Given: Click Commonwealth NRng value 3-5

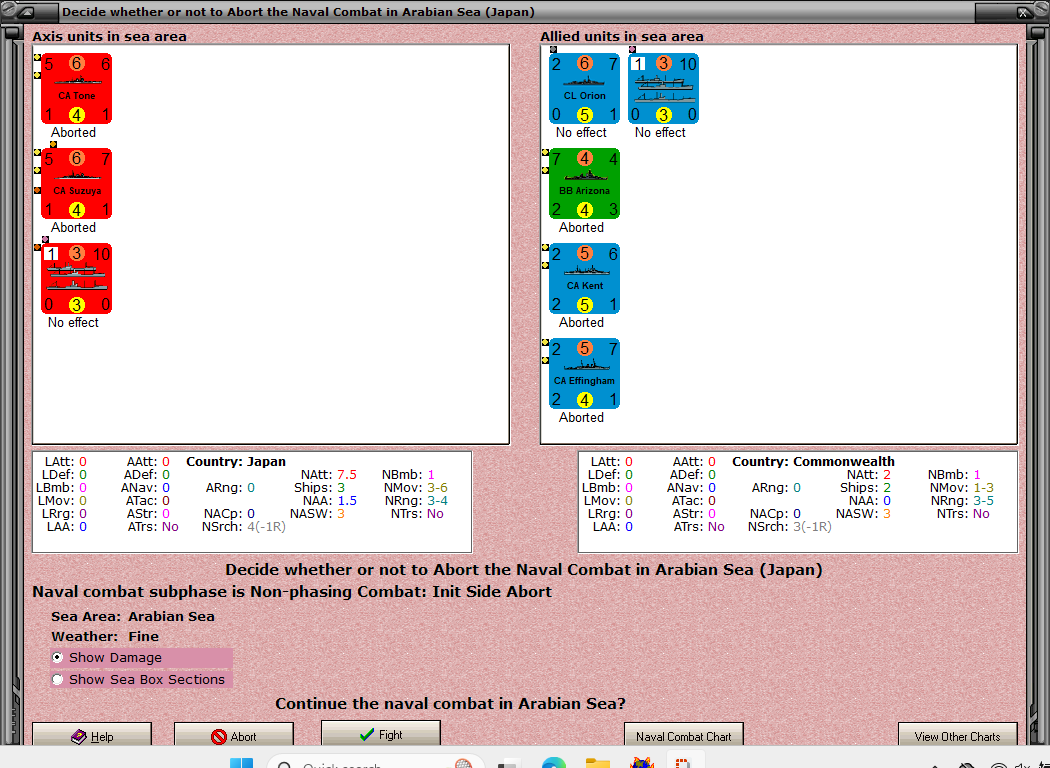Looking at the screenshot, I should click(983, 501).
